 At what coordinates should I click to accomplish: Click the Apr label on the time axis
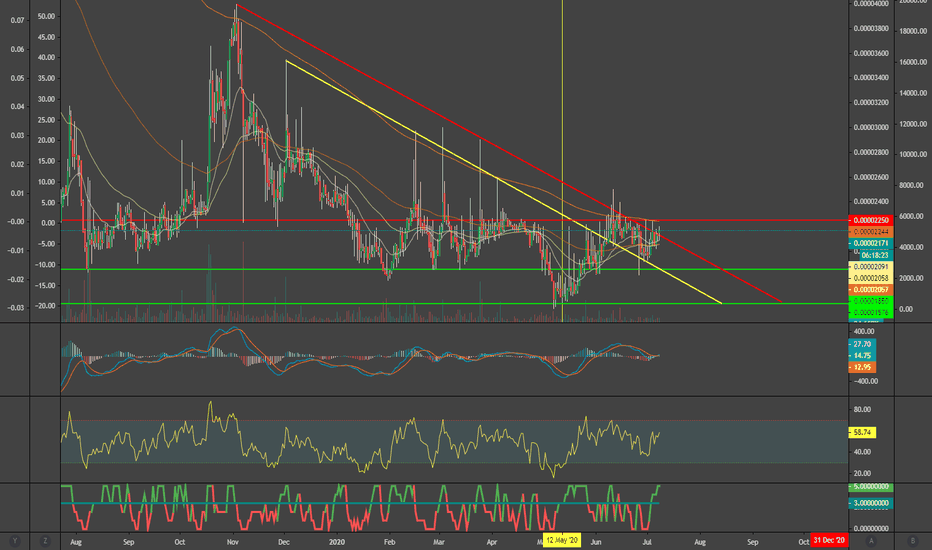click(492, 542)
